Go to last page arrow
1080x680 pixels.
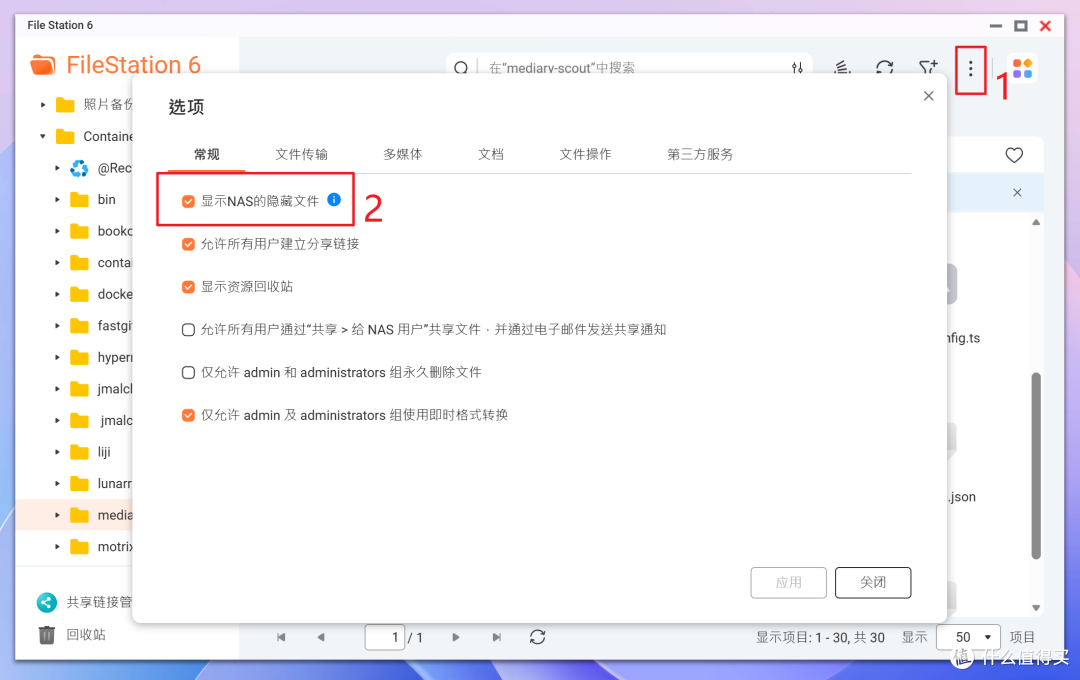click(497, 637)
